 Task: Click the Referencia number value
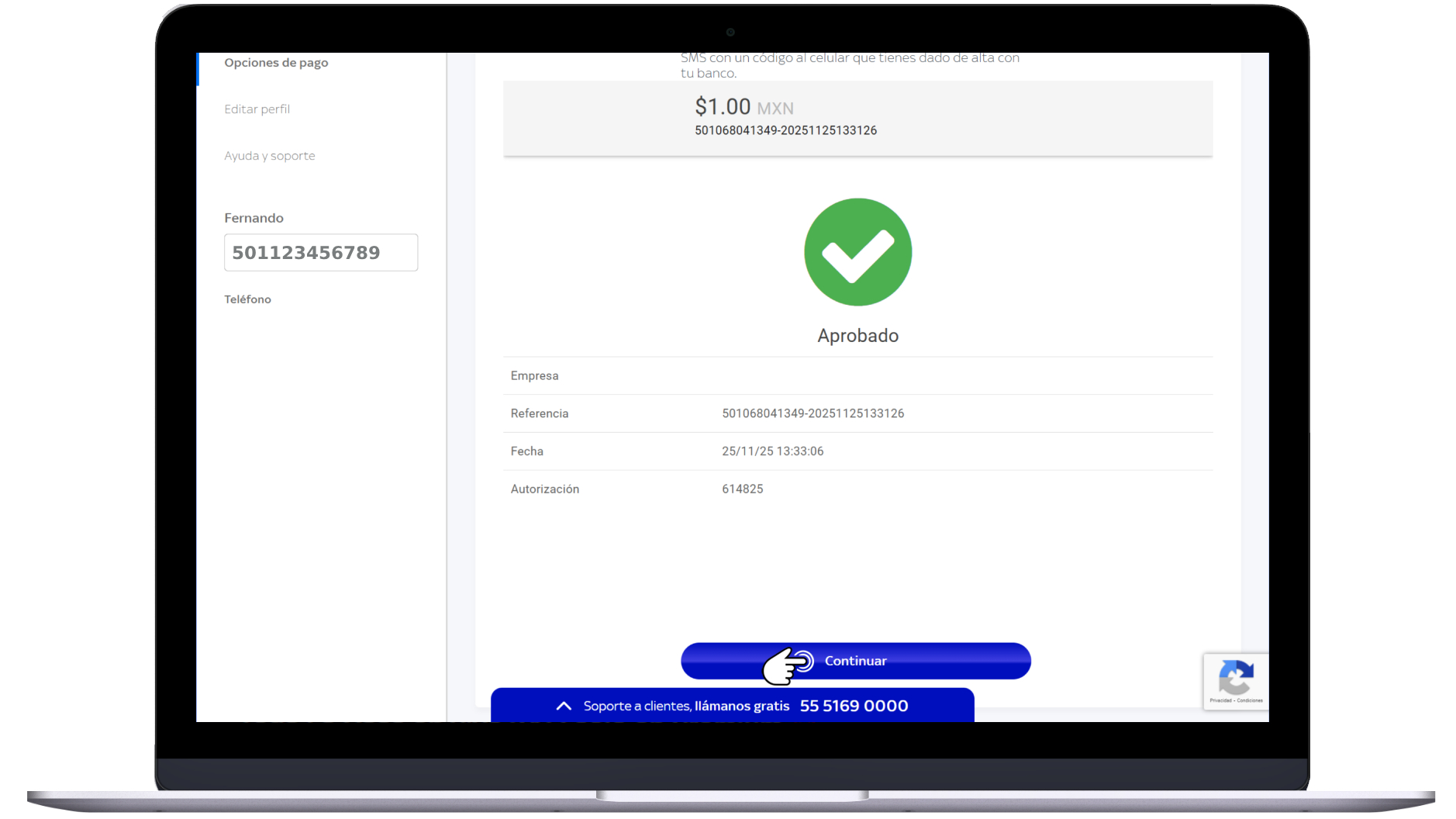pos(813,413)
